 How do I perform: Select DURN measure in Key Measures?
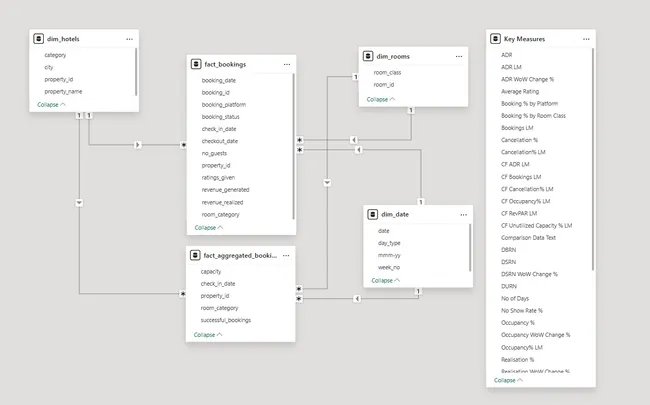pos(509,286)
